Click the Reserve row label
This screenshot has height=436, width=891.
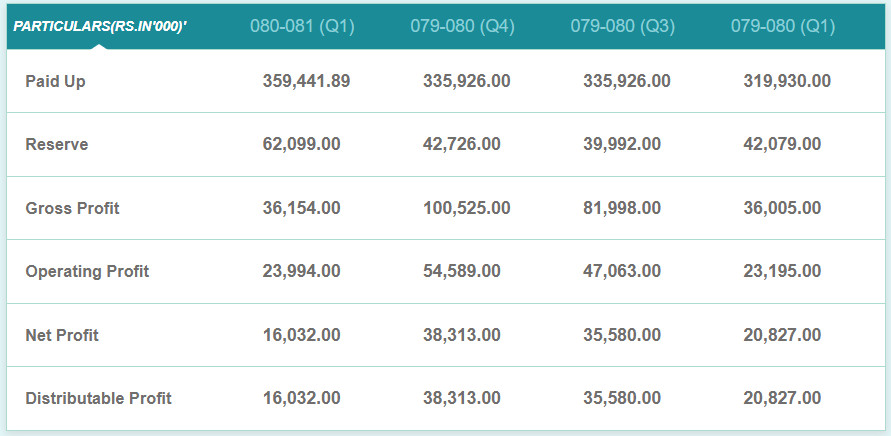coord(57,144)
